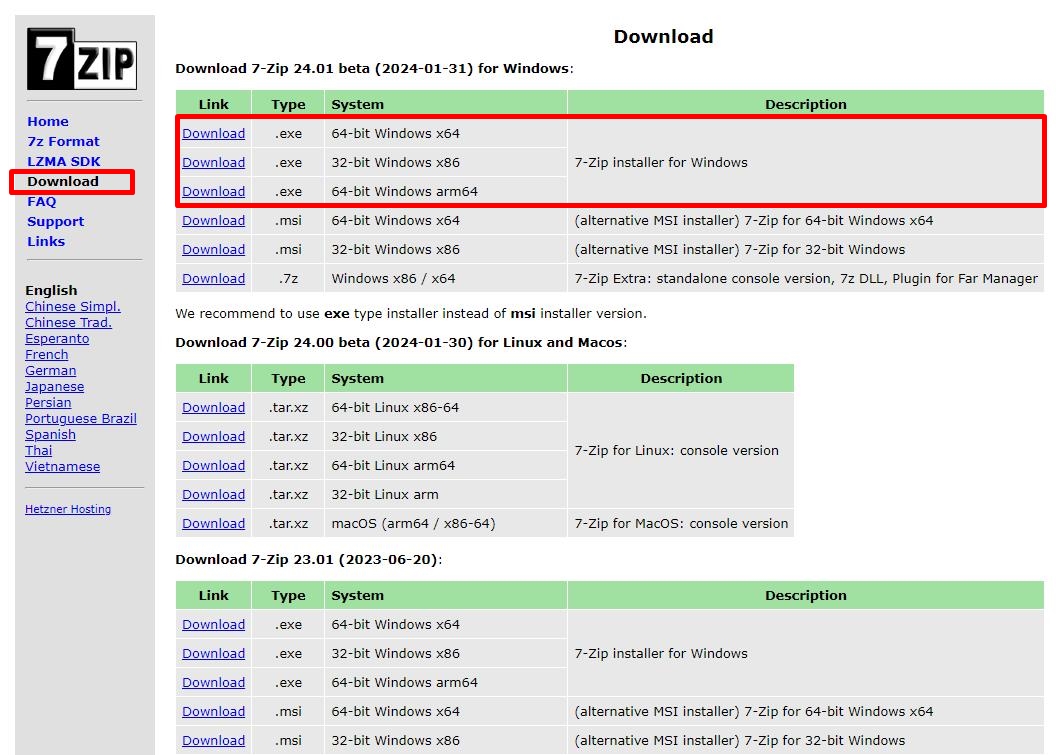Open the 7z Format page
1056x755 pixels.
[x=63, y=141]
